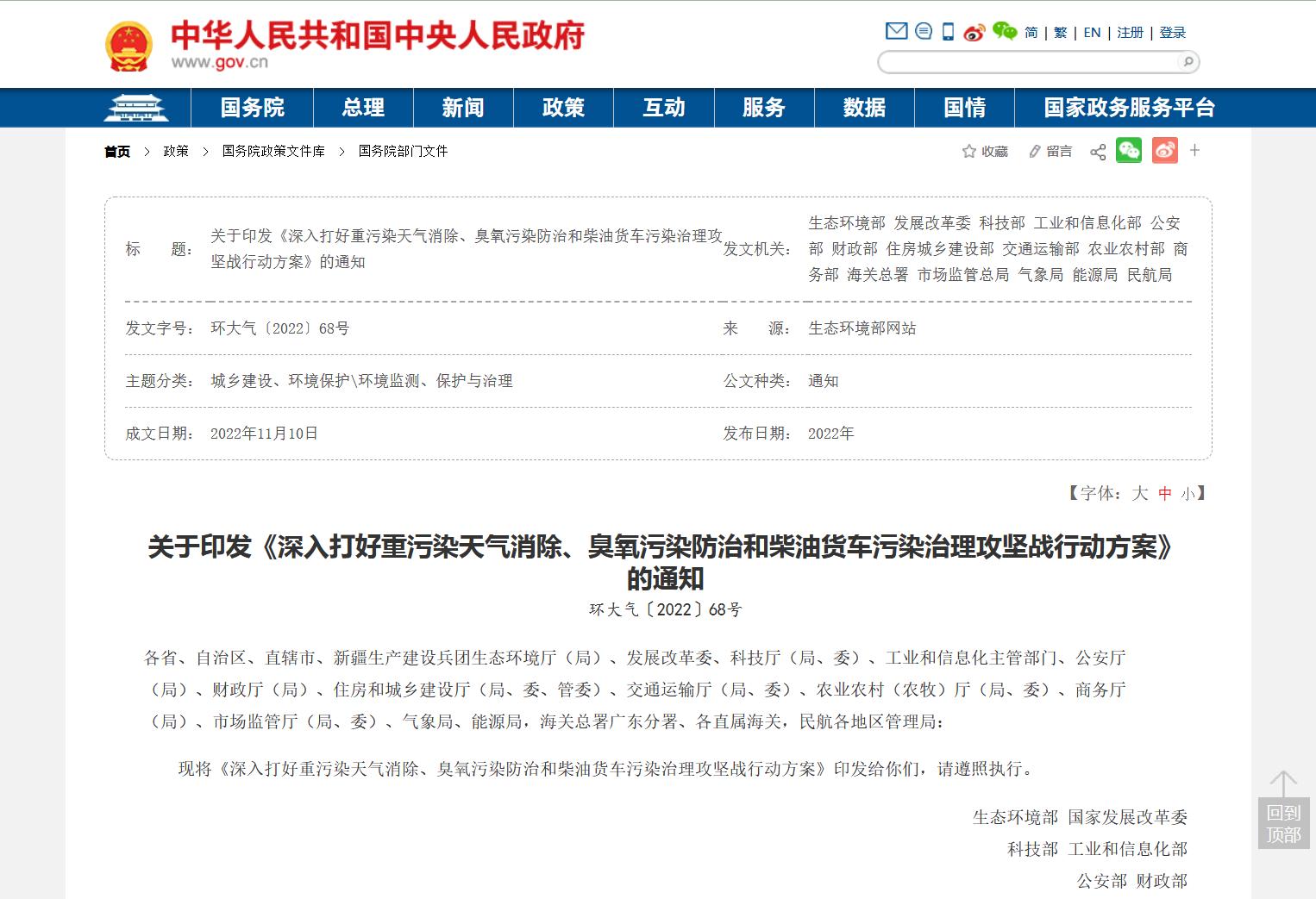Click document number 环大气〔2022〕68号 in info table

pyautogui.click(x=279, y=328)
